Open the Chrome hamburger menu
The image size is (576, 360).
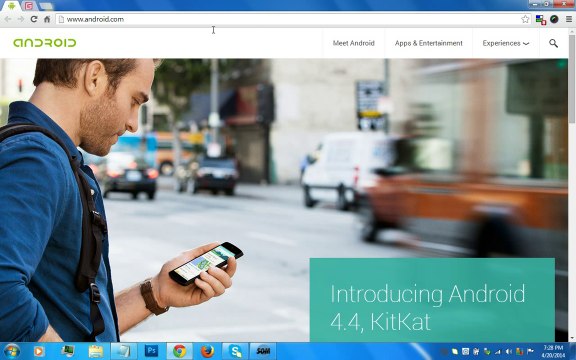[569, 19]
